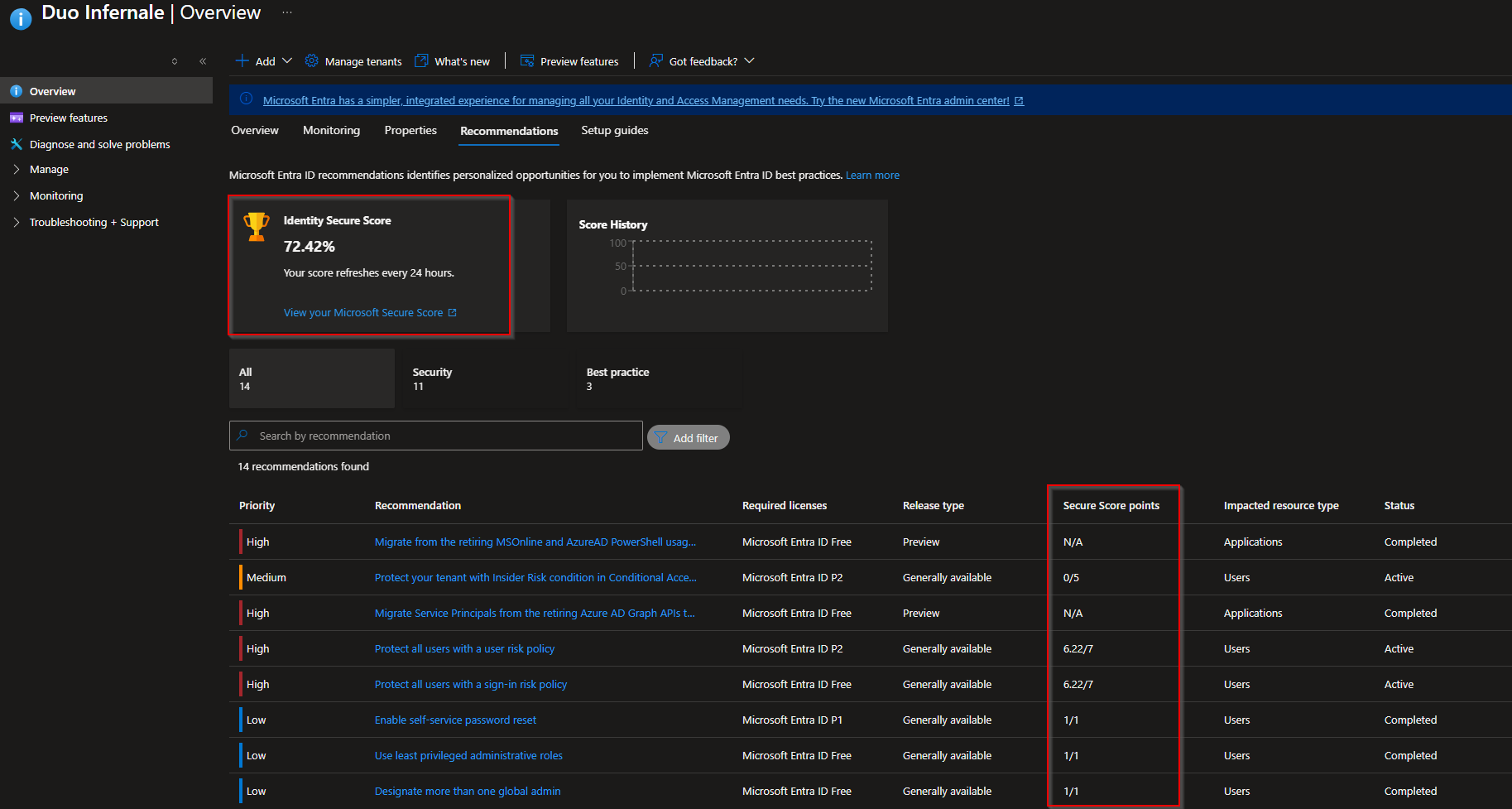
Task: Click Microsoft Entra ID P1 license cell
Action: coord(792,720)
